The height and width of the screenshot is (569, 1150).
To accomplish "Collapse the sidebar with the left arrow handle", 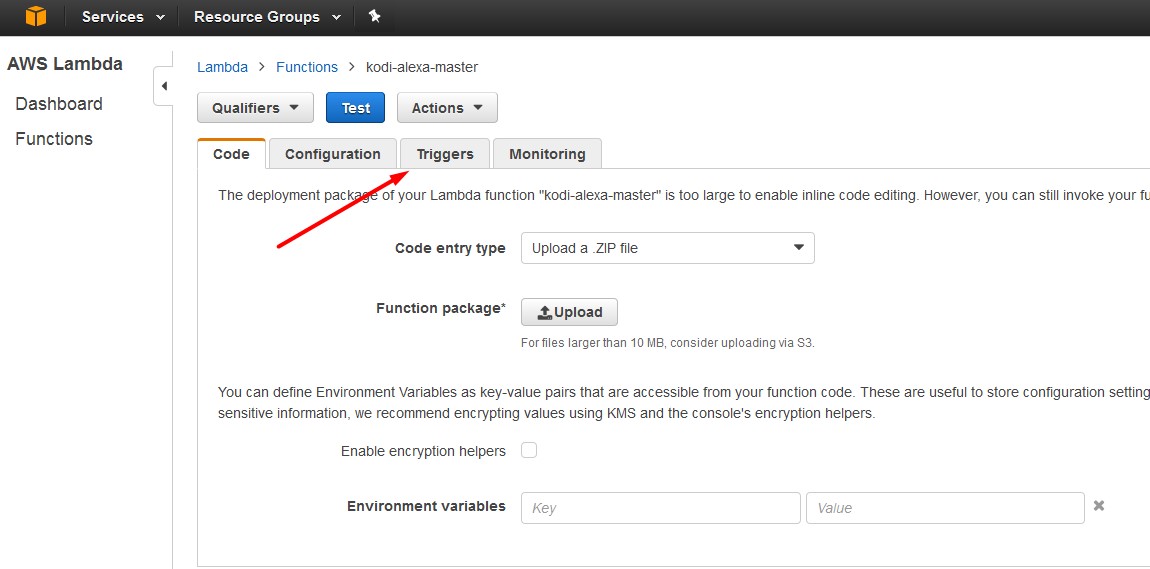I will (164, 87).
